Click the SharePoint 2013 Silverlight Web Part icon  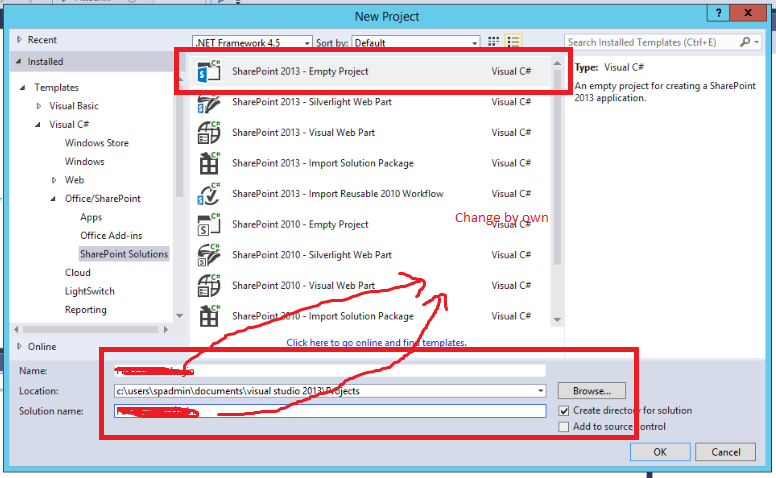coord(209,102)
